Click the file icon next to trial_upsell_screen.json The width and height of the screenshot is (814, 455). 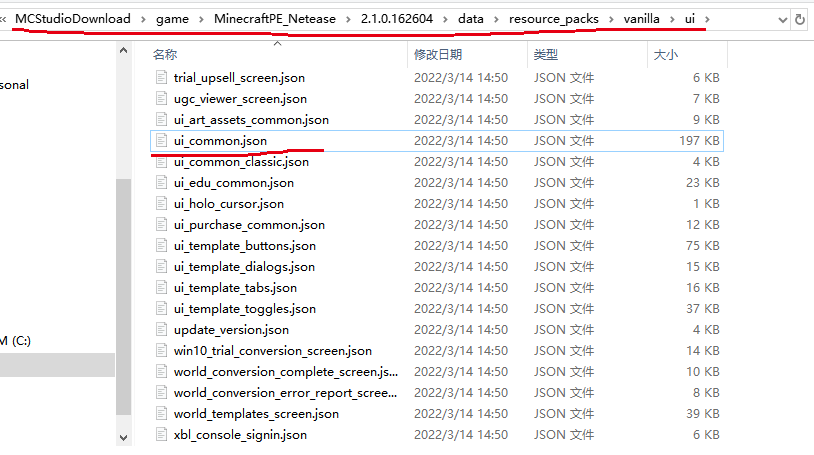point(161,77)
